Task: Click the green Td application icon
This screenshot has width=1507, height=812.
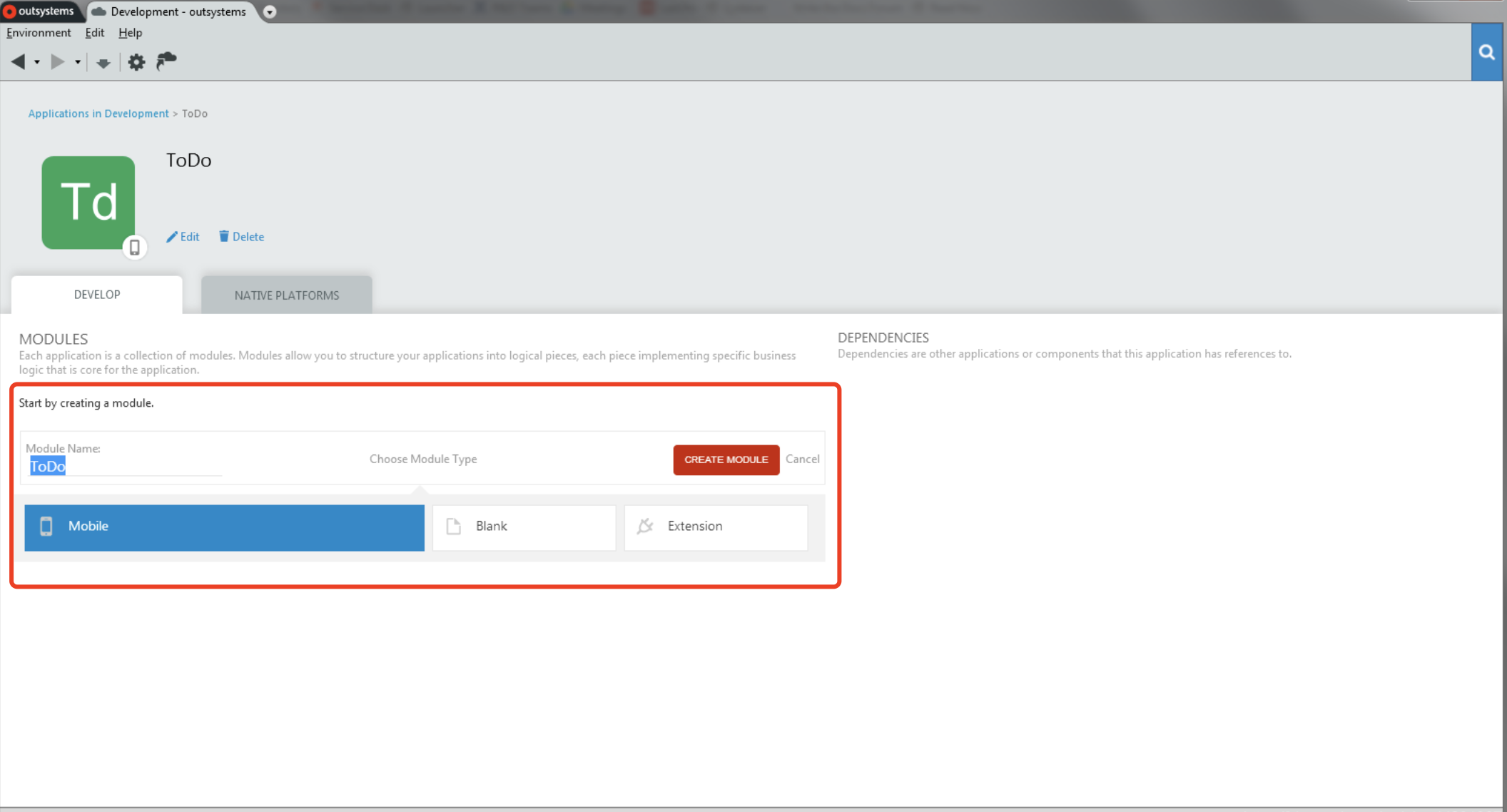Action: pos(88,202)
